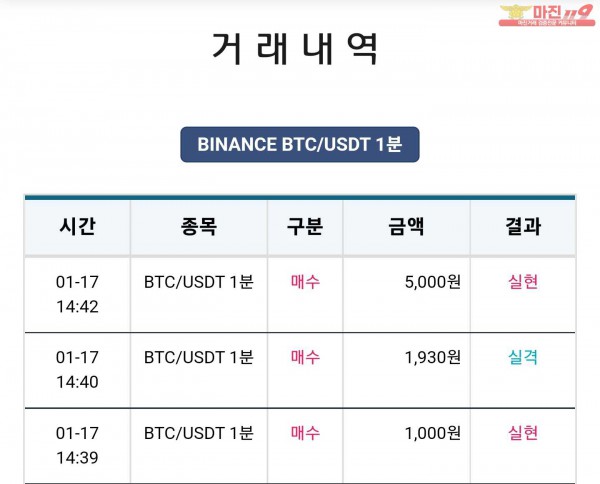Click the 결과 column header
The height and width of the screenshot is (484, 600).
pyautogui.click(x=523, y=227)
